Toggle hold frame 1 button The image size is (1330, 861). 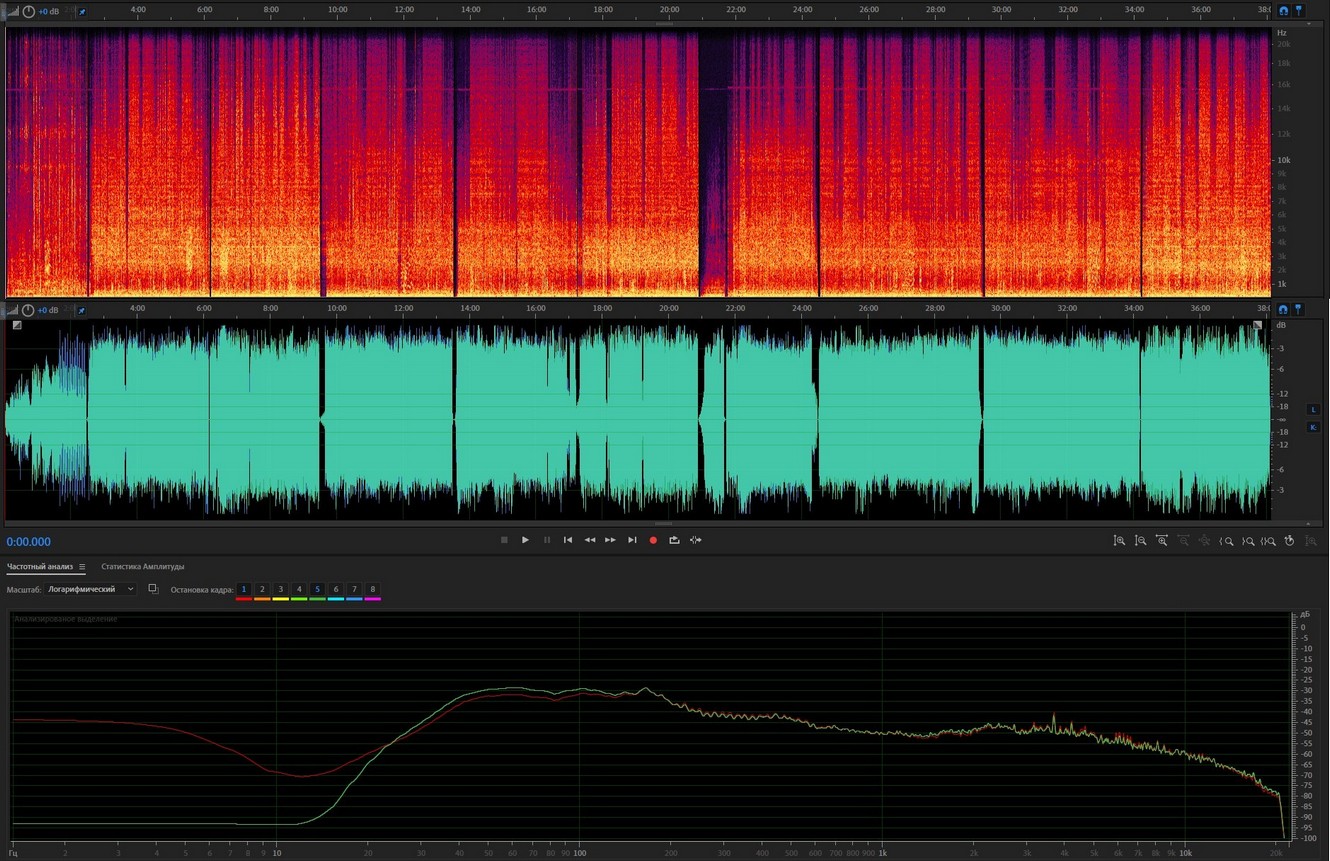pyautogui.click(x=243, y=590)
